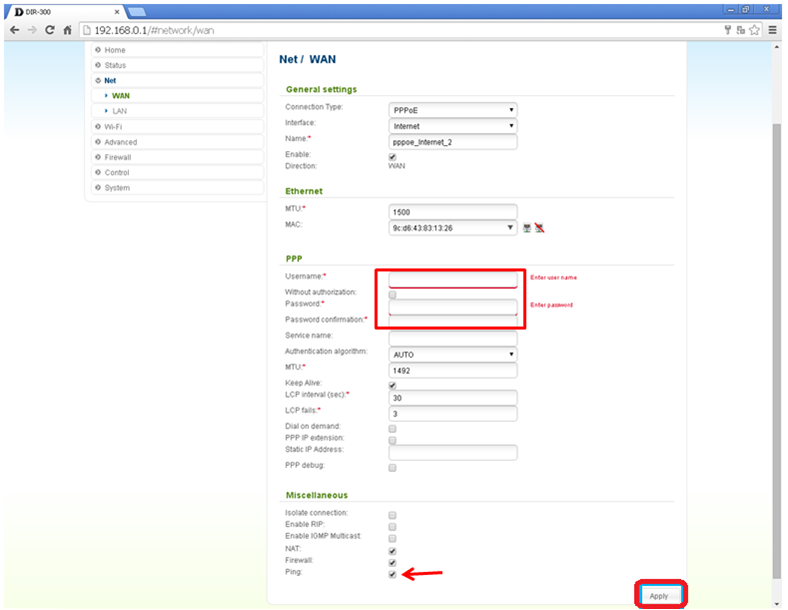Click the restore default MAC icon
Image resolution: width=788 pixels, height=610 pixels.
pos(540,227)
